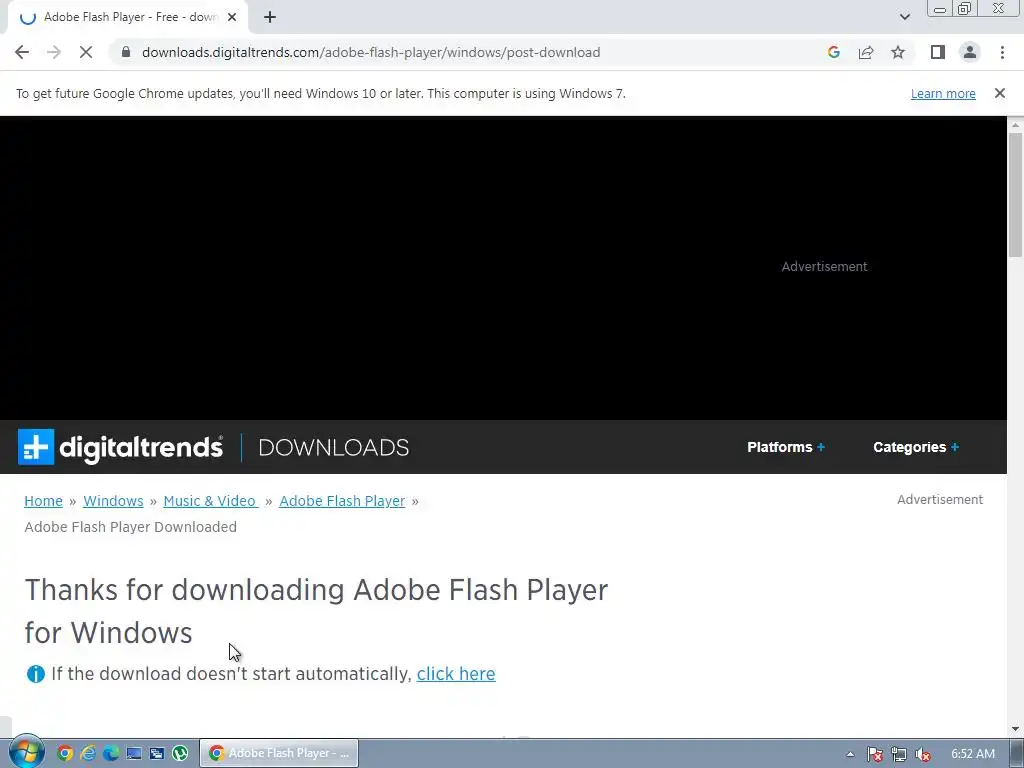Screen dimensions: 1024x768
Task: Click the page vertical scrollbar thumb
Action: click(x=1015, y=194)
